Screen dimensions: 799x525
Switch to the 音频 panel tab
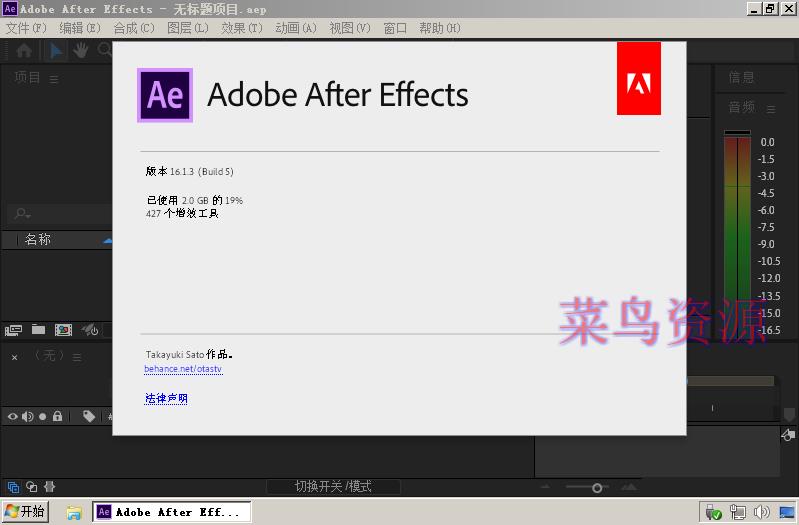(x=741, y=107)
